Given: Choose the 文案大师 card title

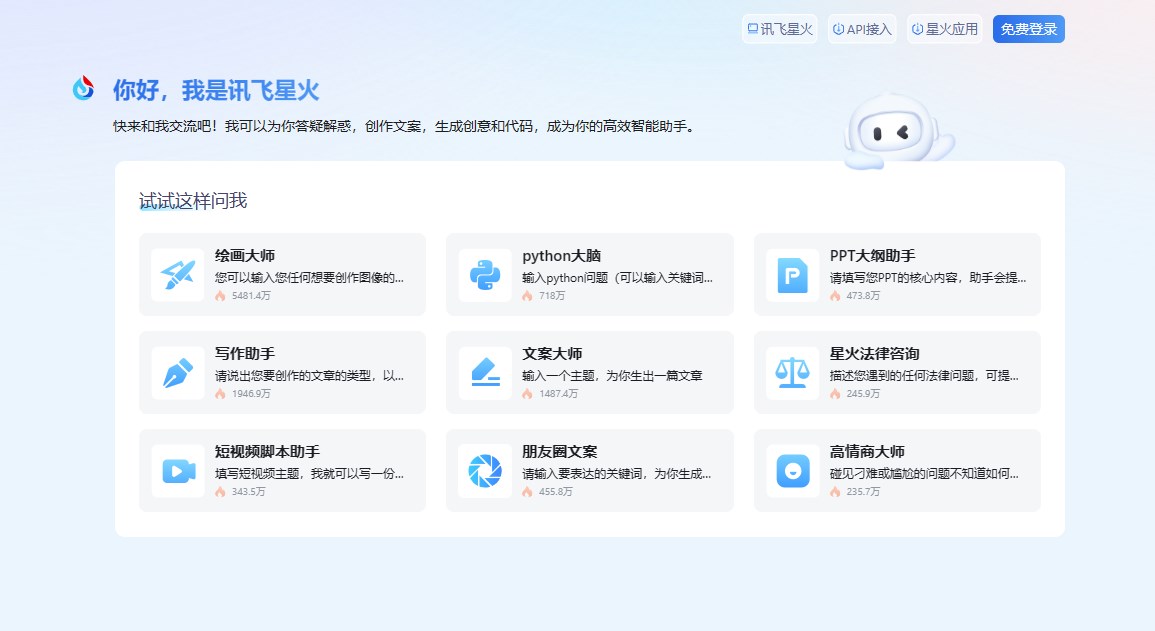Looking at the screenshot, I should click(x=552, y=353).
